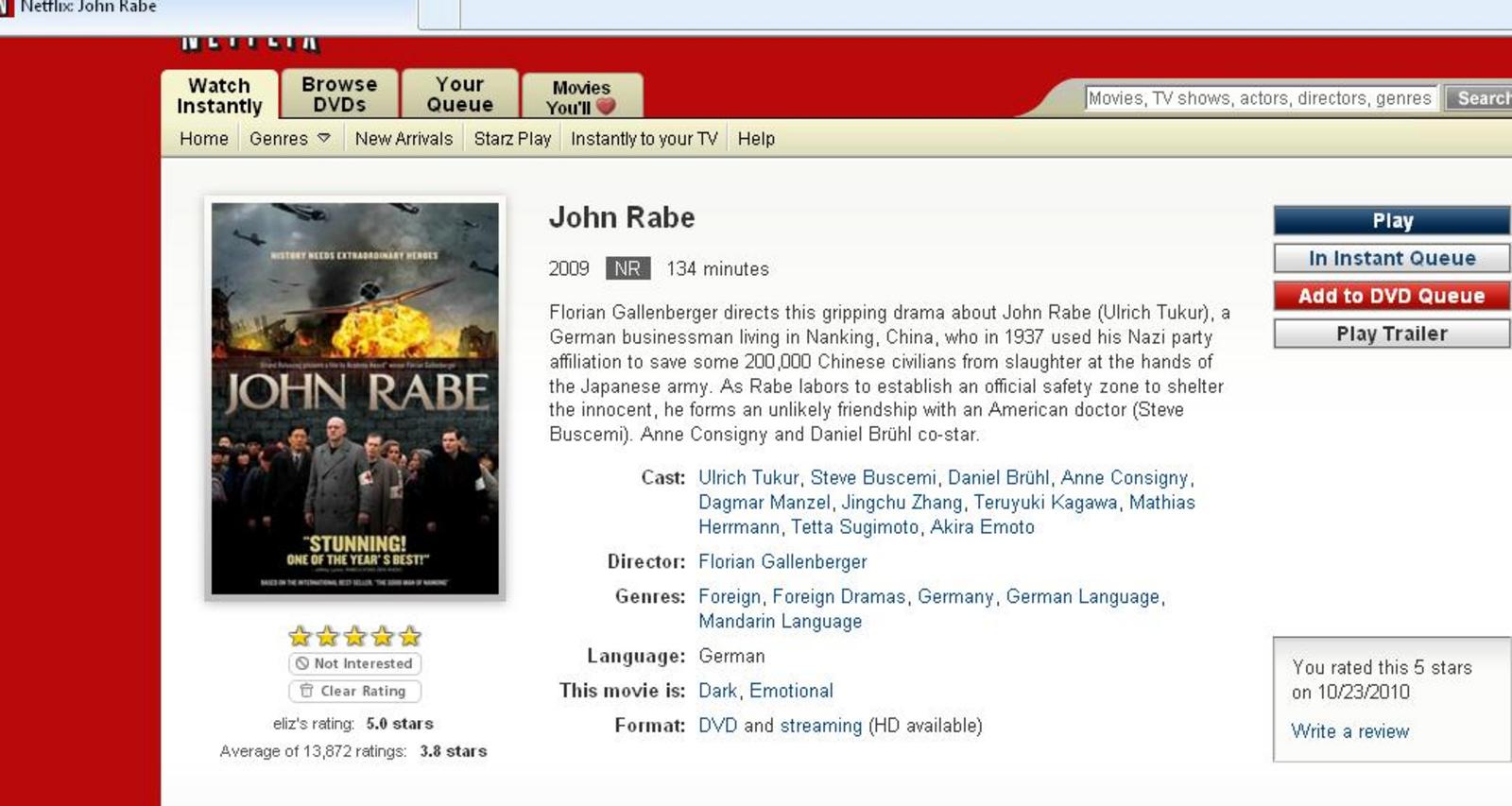Open cast member Steve Buscemi

coord(873,478)
